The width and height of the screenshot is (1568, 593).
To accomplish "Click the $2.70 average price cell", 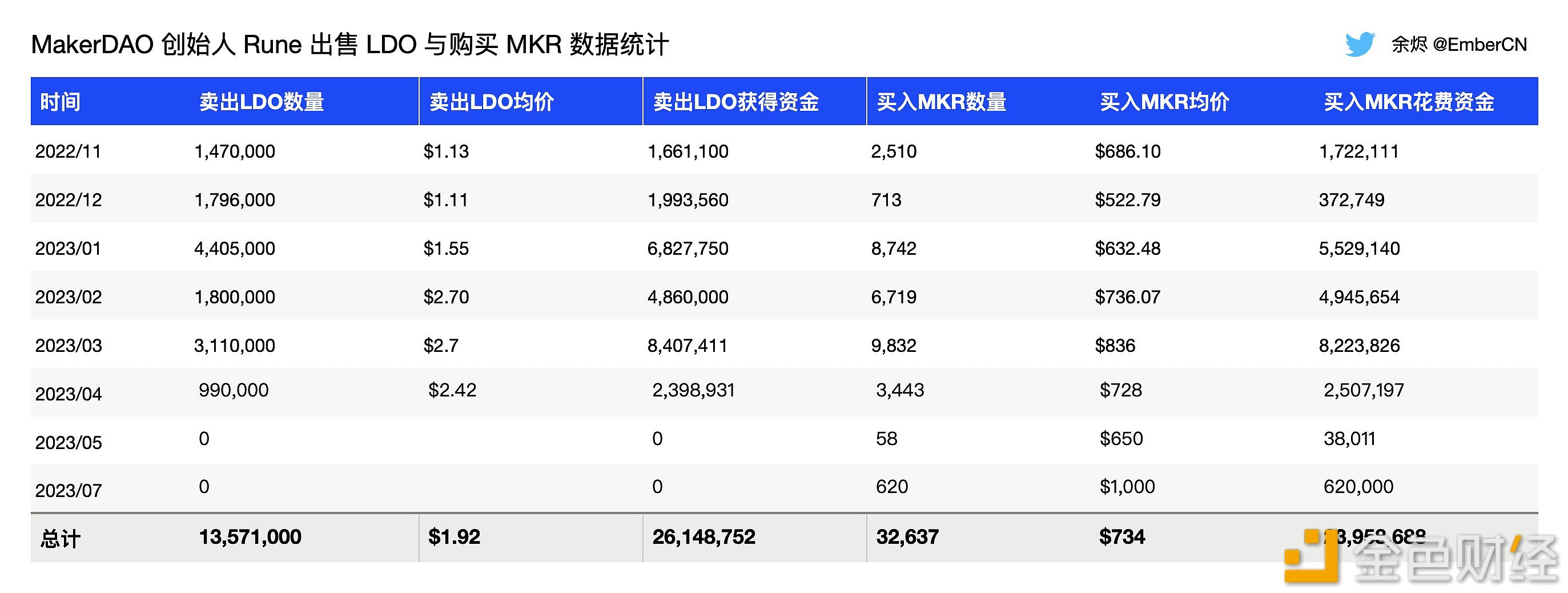I will [x=446, y=297].
